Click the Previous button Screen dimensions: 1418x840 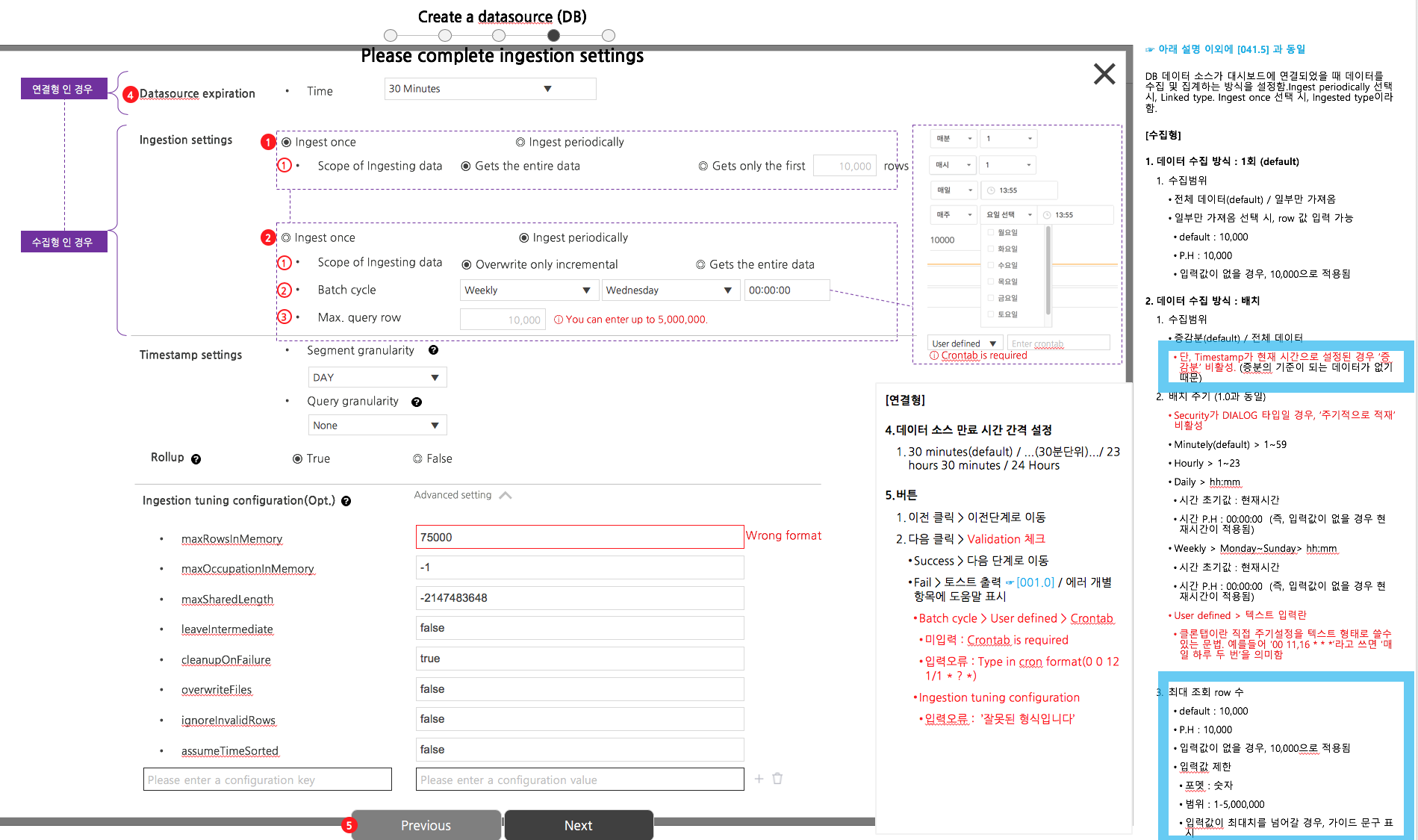pyautogui.click(x=426, y=825)
